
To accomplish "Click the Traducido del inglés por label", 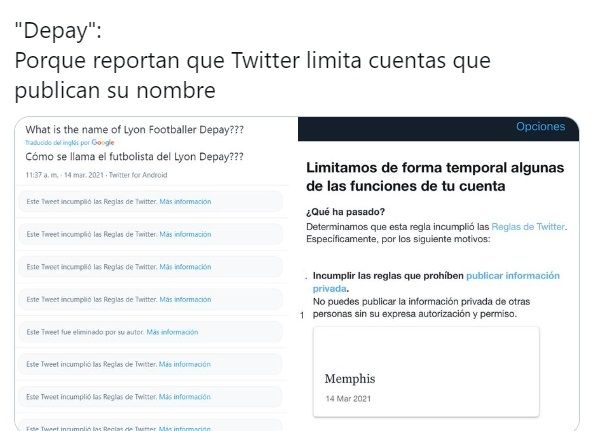I will (x=58, y=143).
